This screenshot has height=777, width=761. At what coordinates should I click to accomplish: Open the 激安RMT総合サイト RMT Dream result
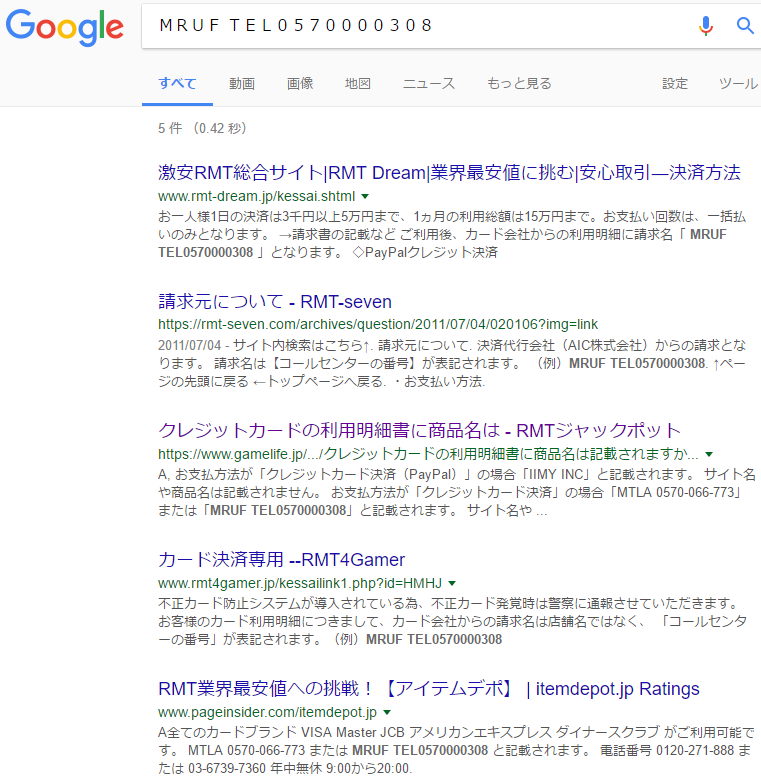pyautogui.click(x=449, y=173)
